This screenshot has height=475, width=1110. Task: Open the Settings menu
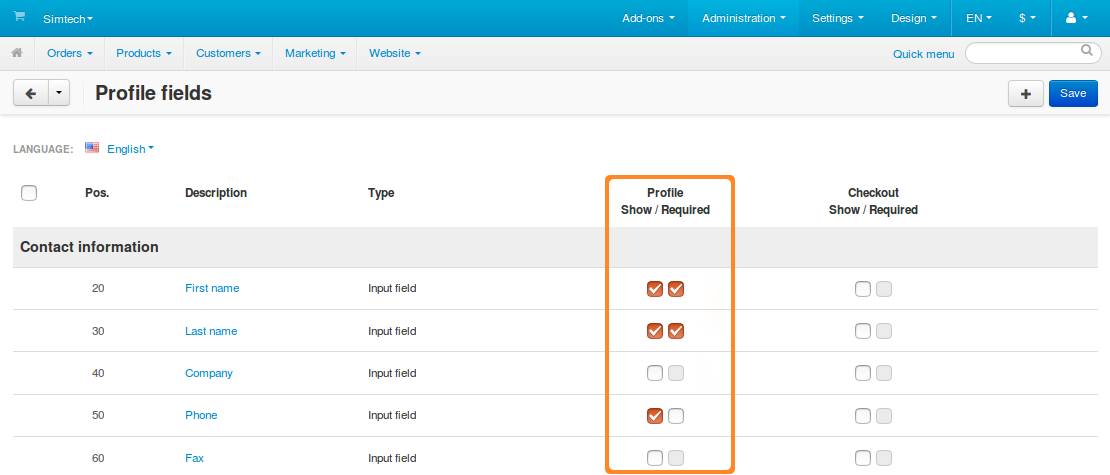click(x=837, y=18)
